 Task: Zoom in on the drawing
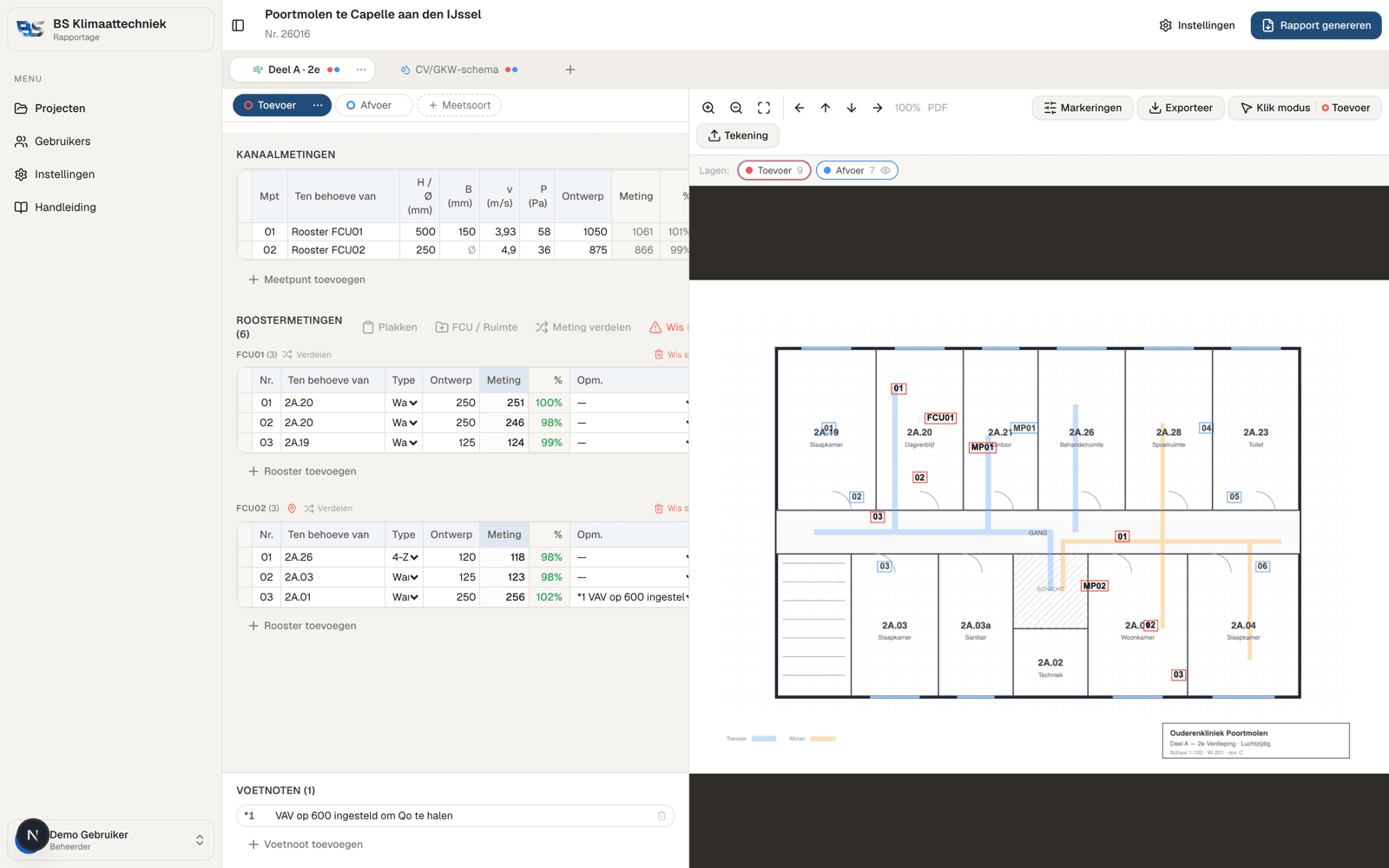click(x=708, y=108)
